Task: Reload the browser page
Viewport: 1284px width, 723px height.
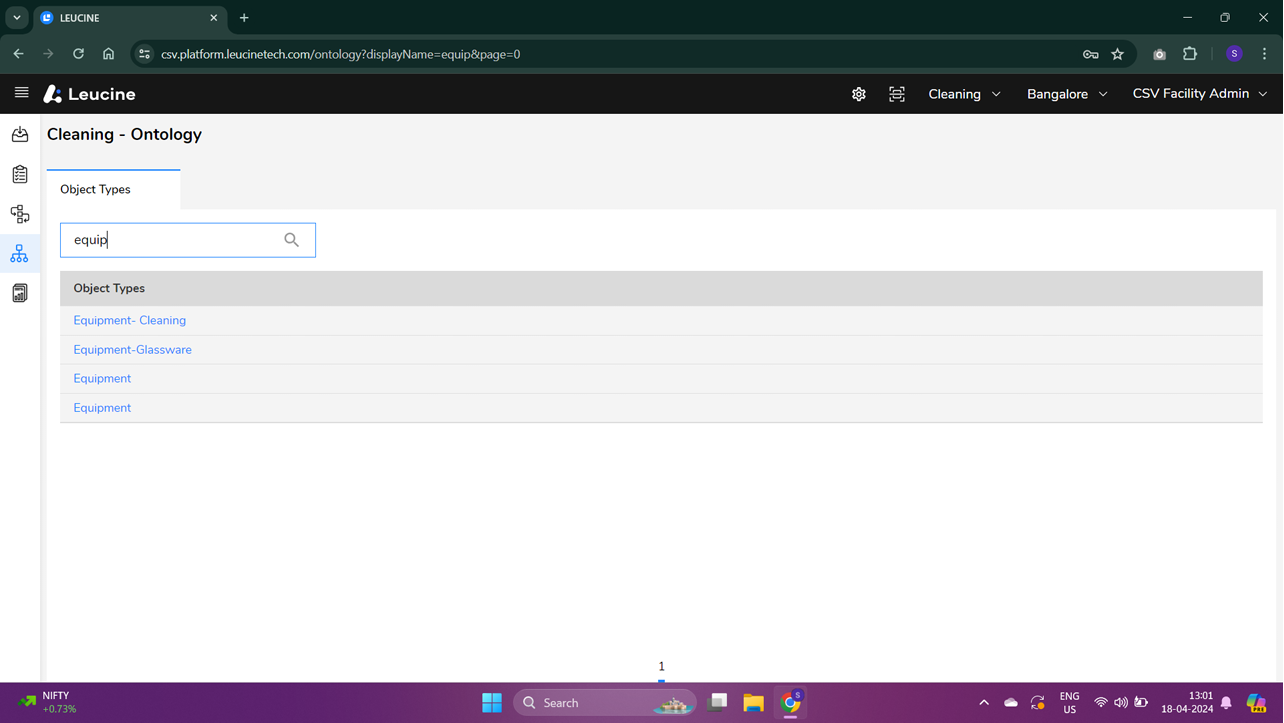Action: 78,54
